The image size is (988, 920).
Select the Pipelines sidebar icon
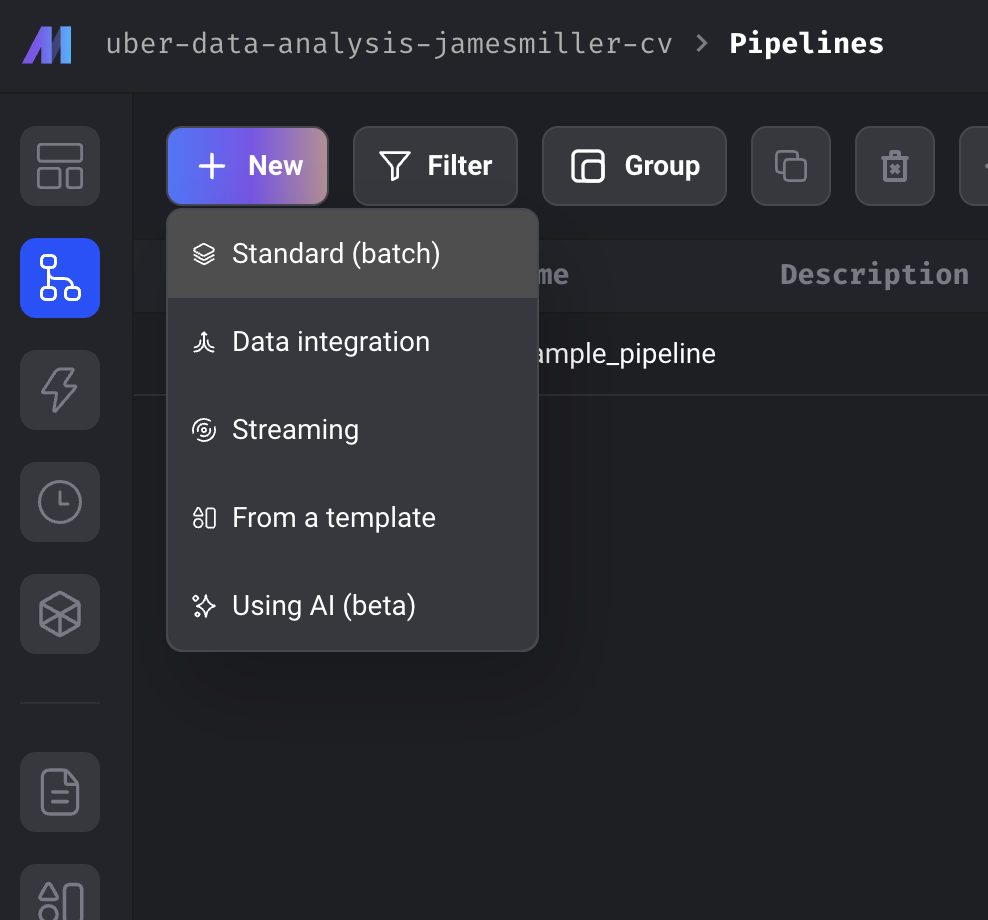(60, 278)
